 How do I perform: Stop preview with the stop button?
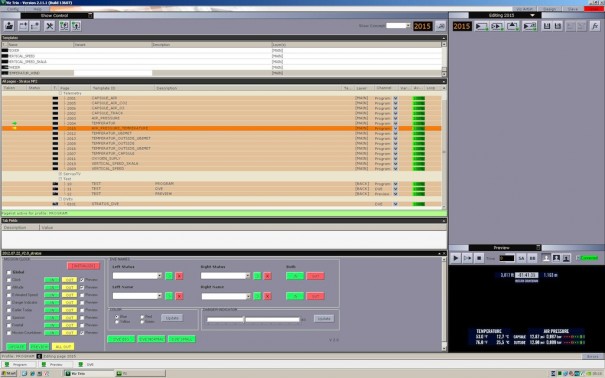(479, 258)
